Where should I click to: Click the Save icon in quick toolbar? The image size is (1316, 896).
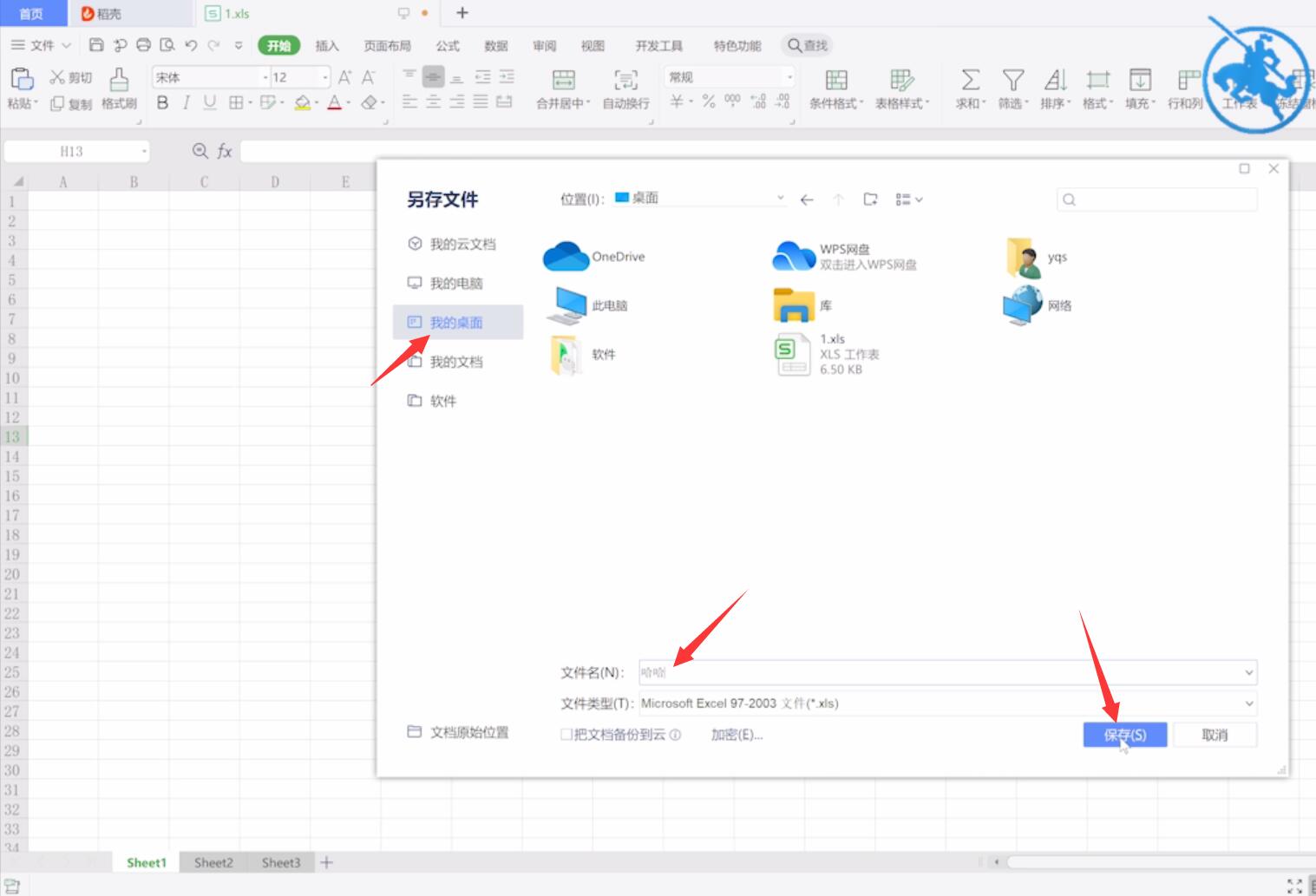(x=96, y=45)
